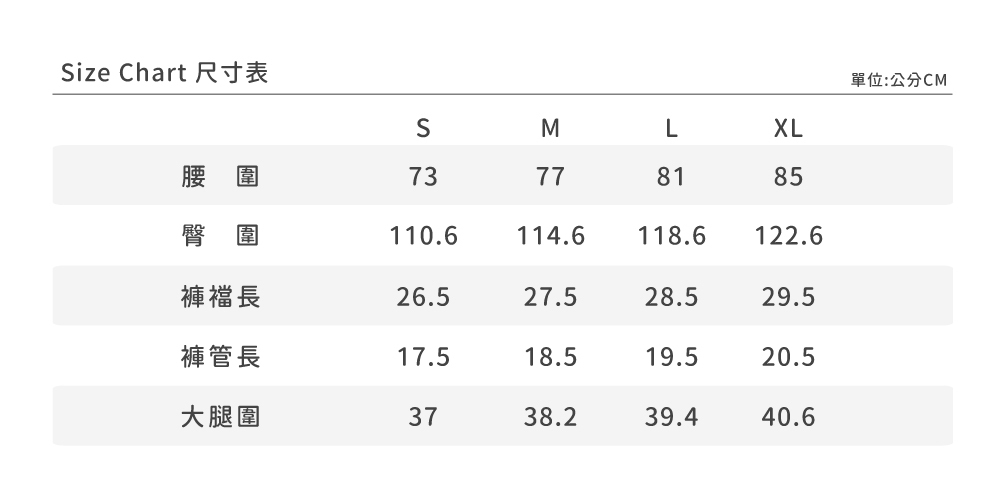The image size is (1005, 500).
Task: Click the 17.5 leg length cell
Action: tap(423, 356)
